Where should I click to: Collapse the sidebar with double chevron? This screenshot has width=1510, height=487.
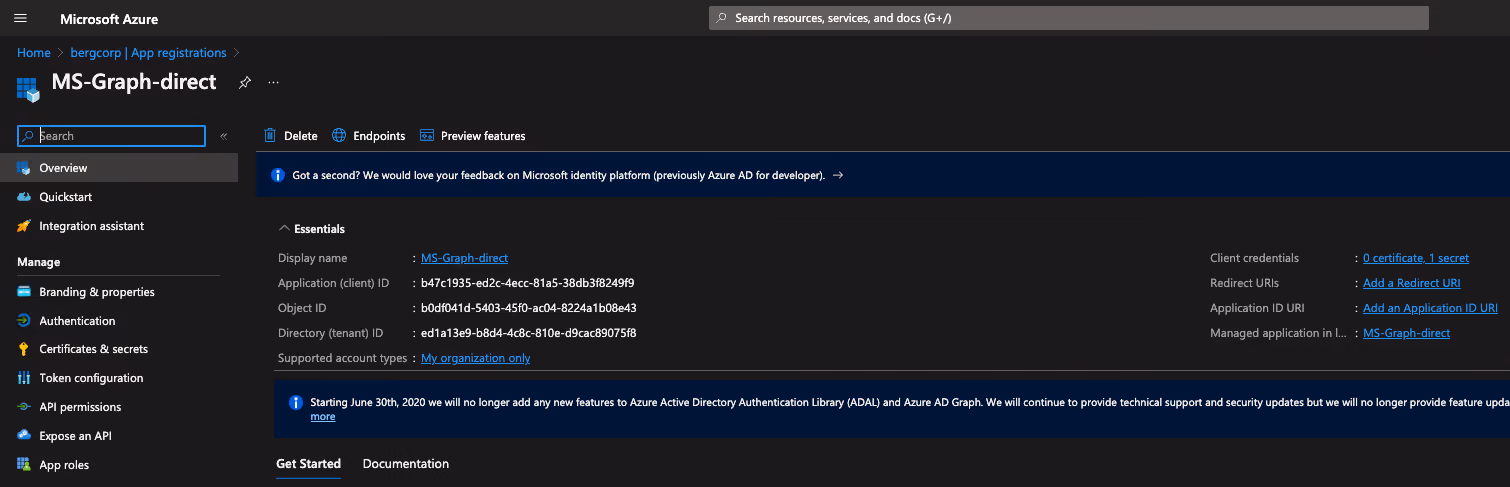(x=224, y=136)
